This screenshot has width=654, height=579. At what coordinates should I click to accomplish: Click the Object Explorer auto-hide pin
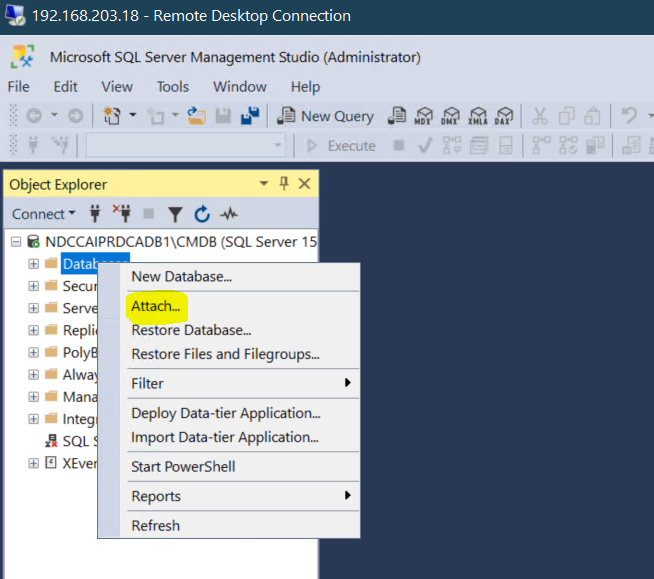[x=284, y=183]
